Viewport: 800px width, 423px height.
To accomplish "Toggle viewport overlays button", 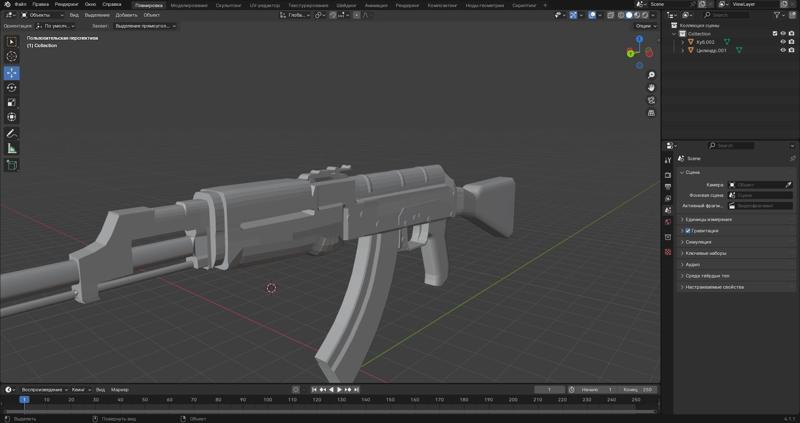I will (x=592, y=15).
